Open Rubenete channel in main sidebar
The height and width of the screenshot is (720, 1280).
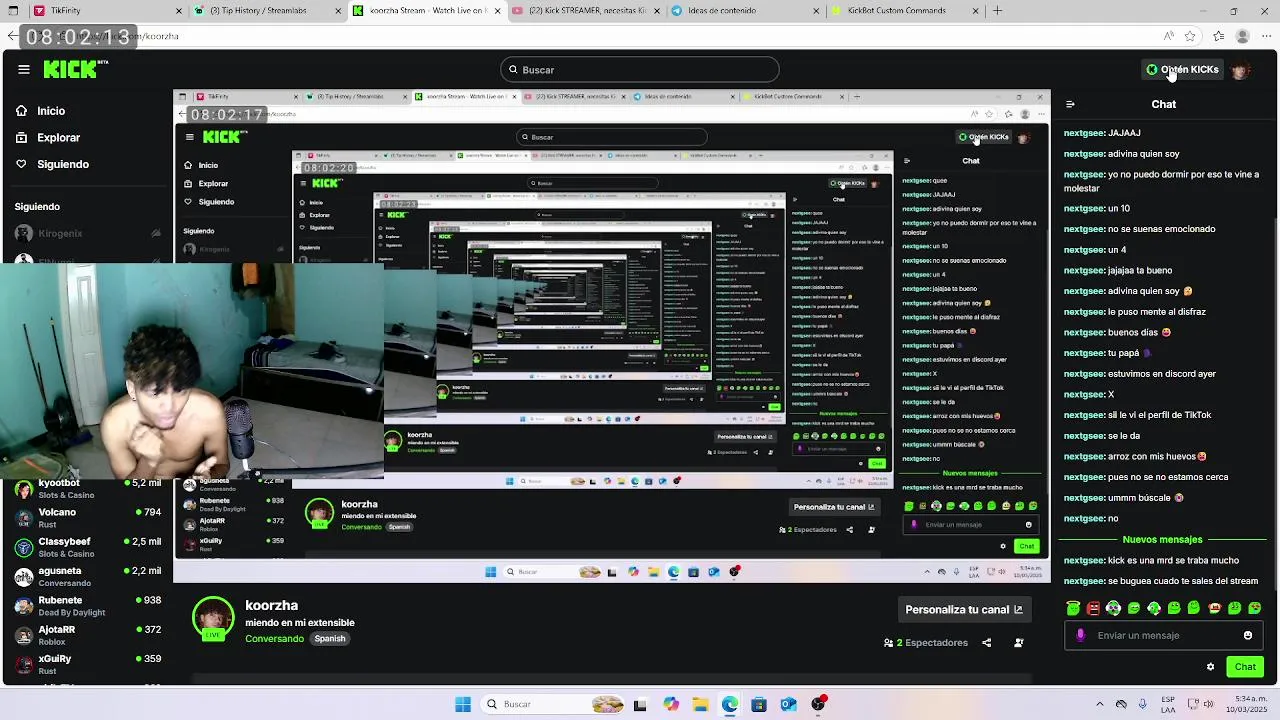point(88,606)
